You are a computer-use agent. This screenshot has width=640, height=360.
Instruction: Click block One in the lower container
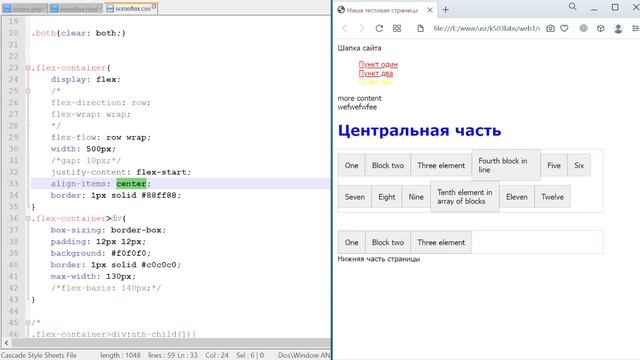(351, 242)
